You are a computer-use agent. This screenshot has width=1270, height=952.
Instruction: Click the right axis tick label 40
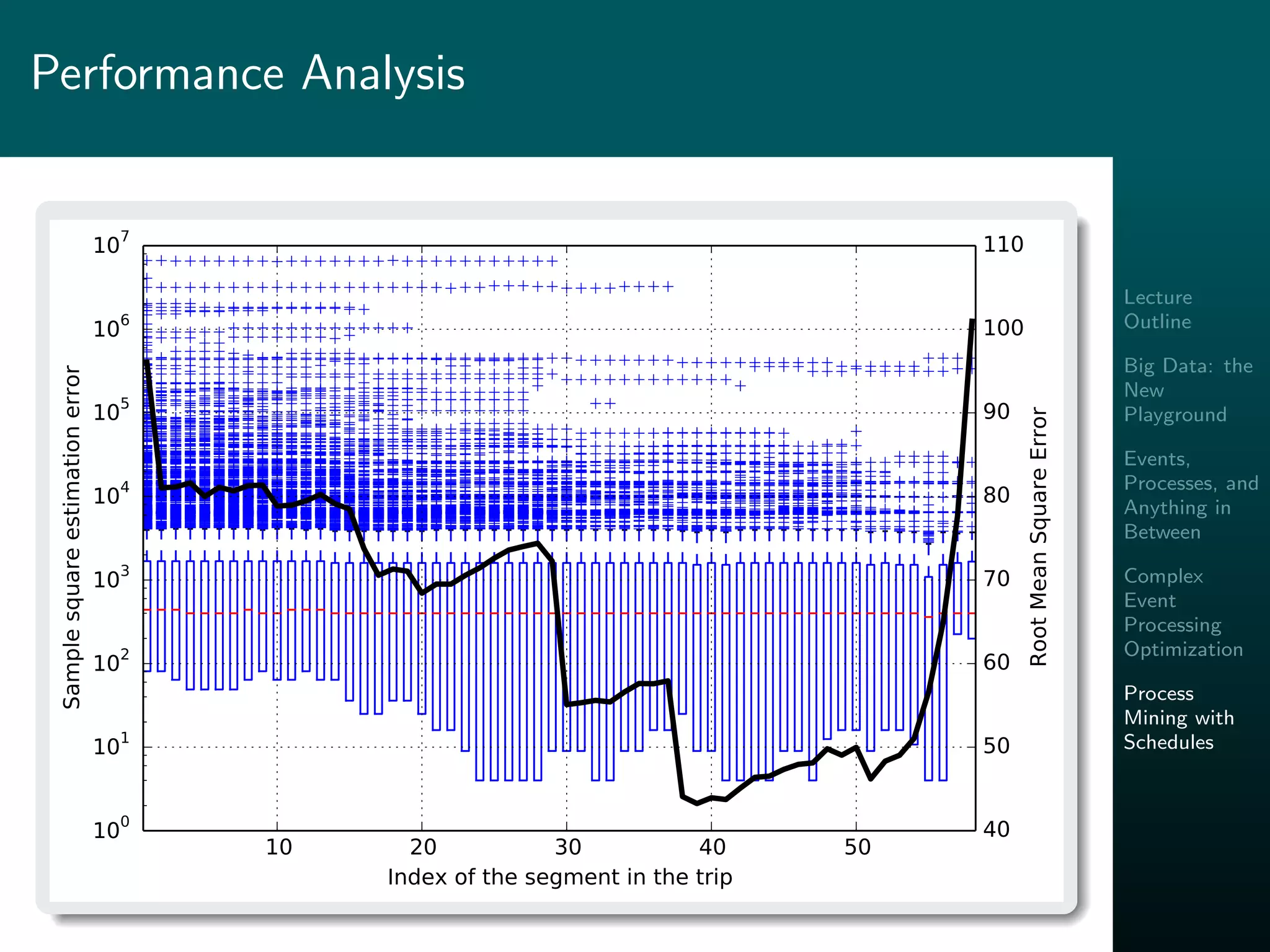[997, 829]
